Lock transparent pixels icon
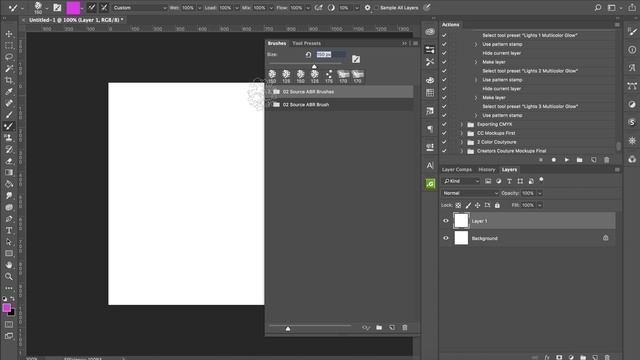The width and height of the screenshot is (640, 360). [x=458, y=205]
